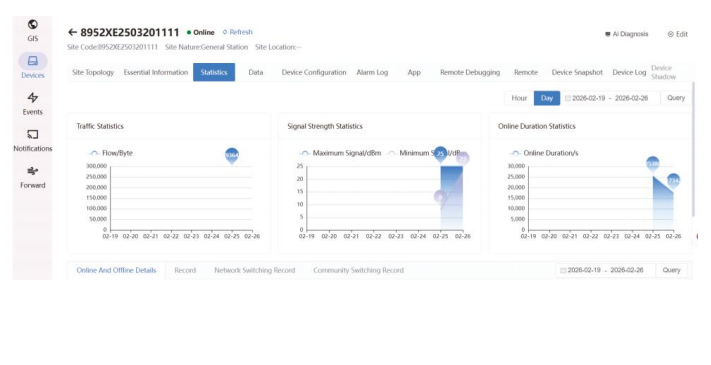The width and height of the screenshot is (711, 365).
Task: Select the Hour granularity button
Action: pos(519,98)
